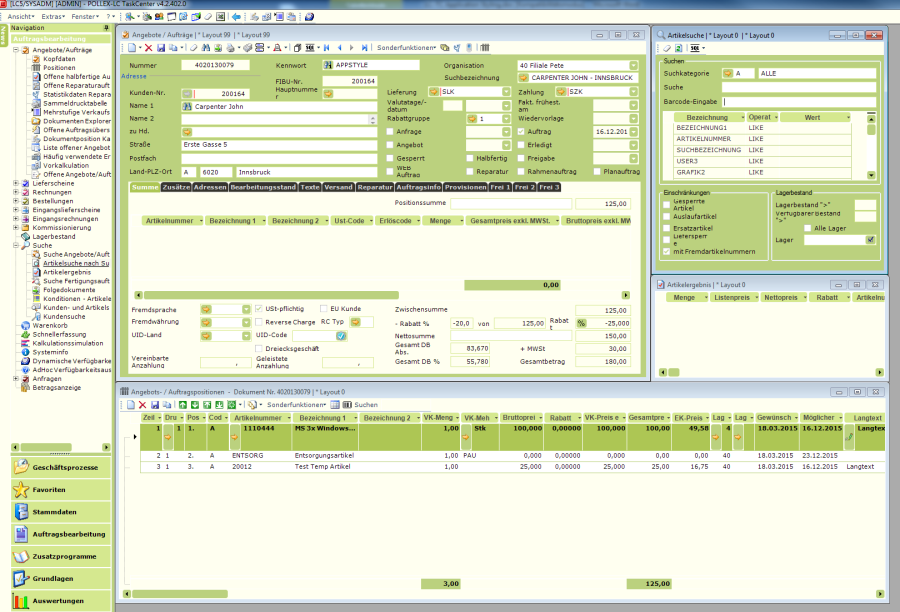Toggle the Auftrag checkbox
The width and height of the screenshot is (900, 612).
(520, 132)
